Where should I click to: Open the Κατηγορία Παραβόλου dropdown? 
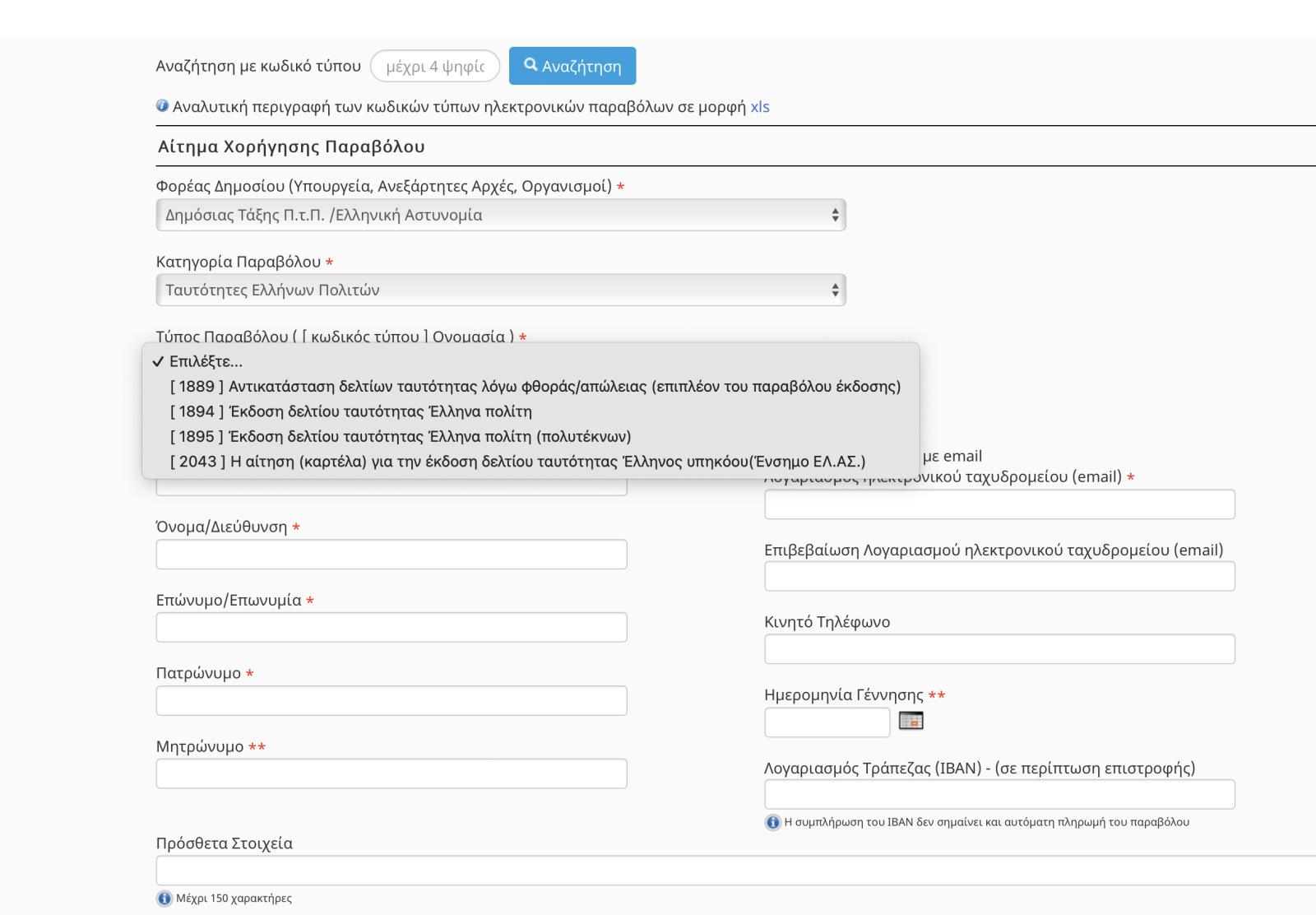501,290
